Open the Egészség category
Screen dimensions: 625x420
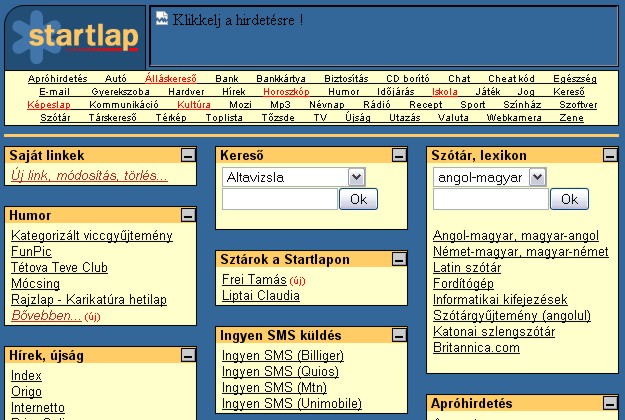[575, 79]
